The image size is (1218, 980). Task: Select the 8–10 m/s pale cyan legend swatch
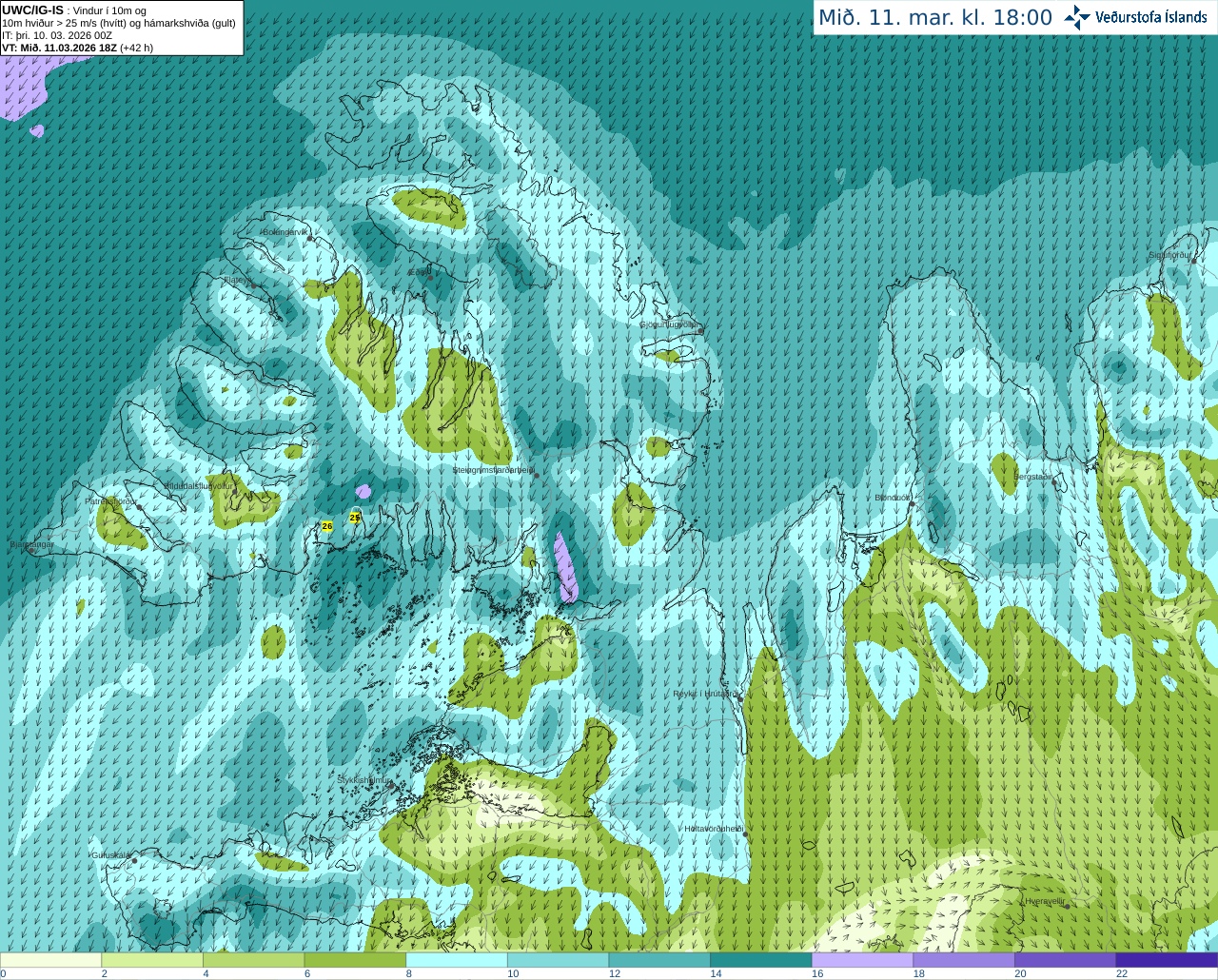click(x=457, y=960)
